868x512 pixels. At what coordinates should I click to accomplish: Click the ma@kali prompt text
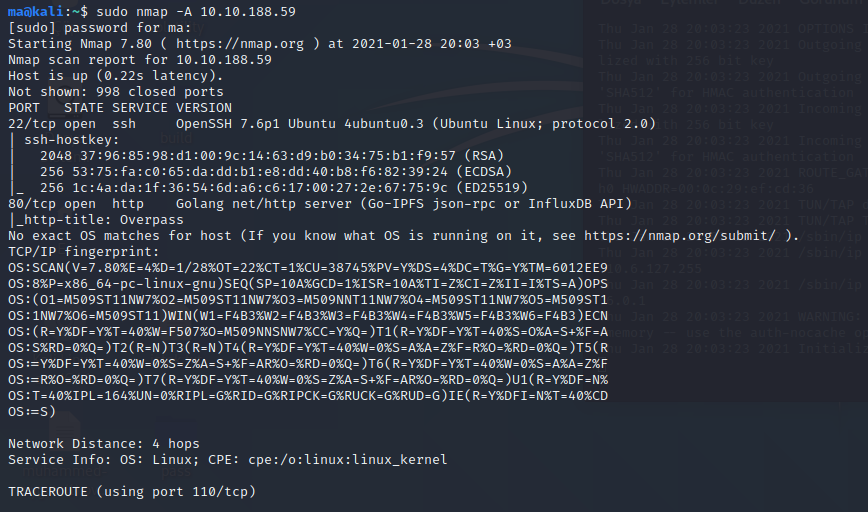pyautogui.click(x=35, y=12)
